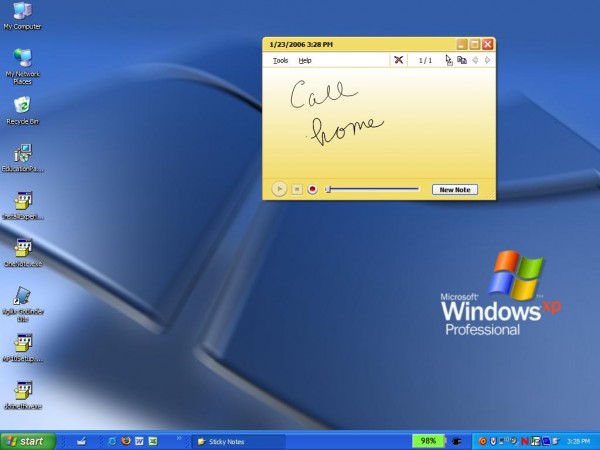Image resolution: width=600 pixels, height=450 pixels.
Task: Open the Tools menu in Sticky Notes
Action: click(x=280, y=60)
